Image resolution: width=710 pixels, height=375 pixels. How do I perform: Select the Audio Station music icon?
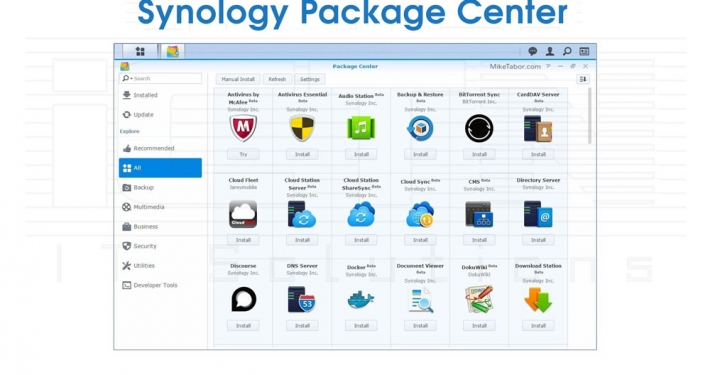click(x=361, y=128)
